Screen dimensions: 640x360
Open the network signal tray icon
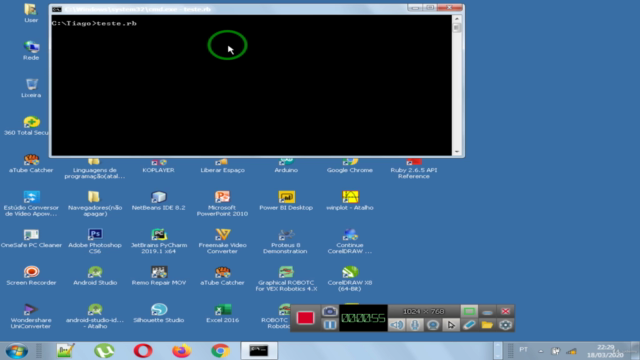pos(571,351)
